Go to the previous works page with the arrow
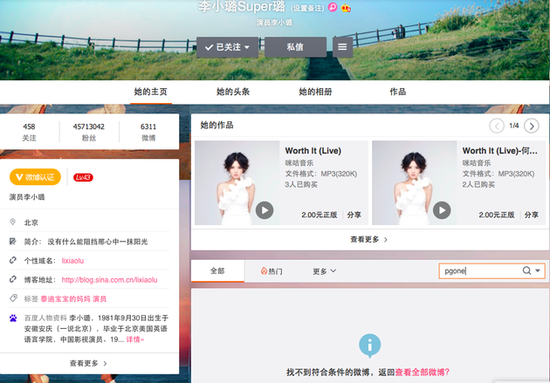 click(x=497, y=126)
